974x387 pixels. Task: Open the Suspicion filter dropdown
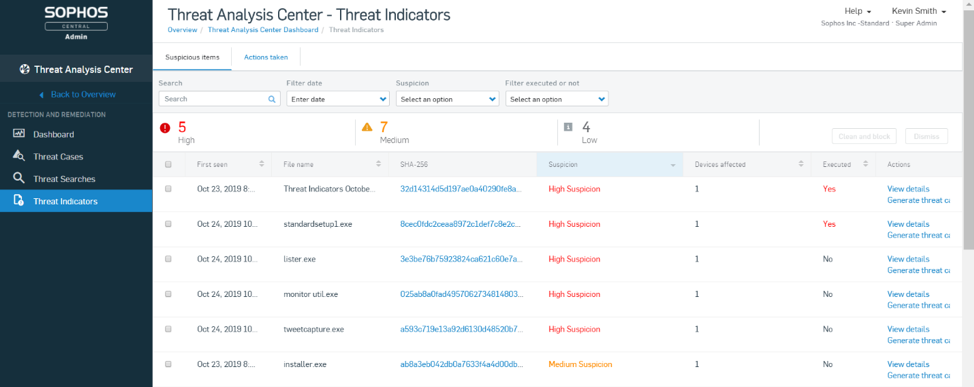coord(447,99)
